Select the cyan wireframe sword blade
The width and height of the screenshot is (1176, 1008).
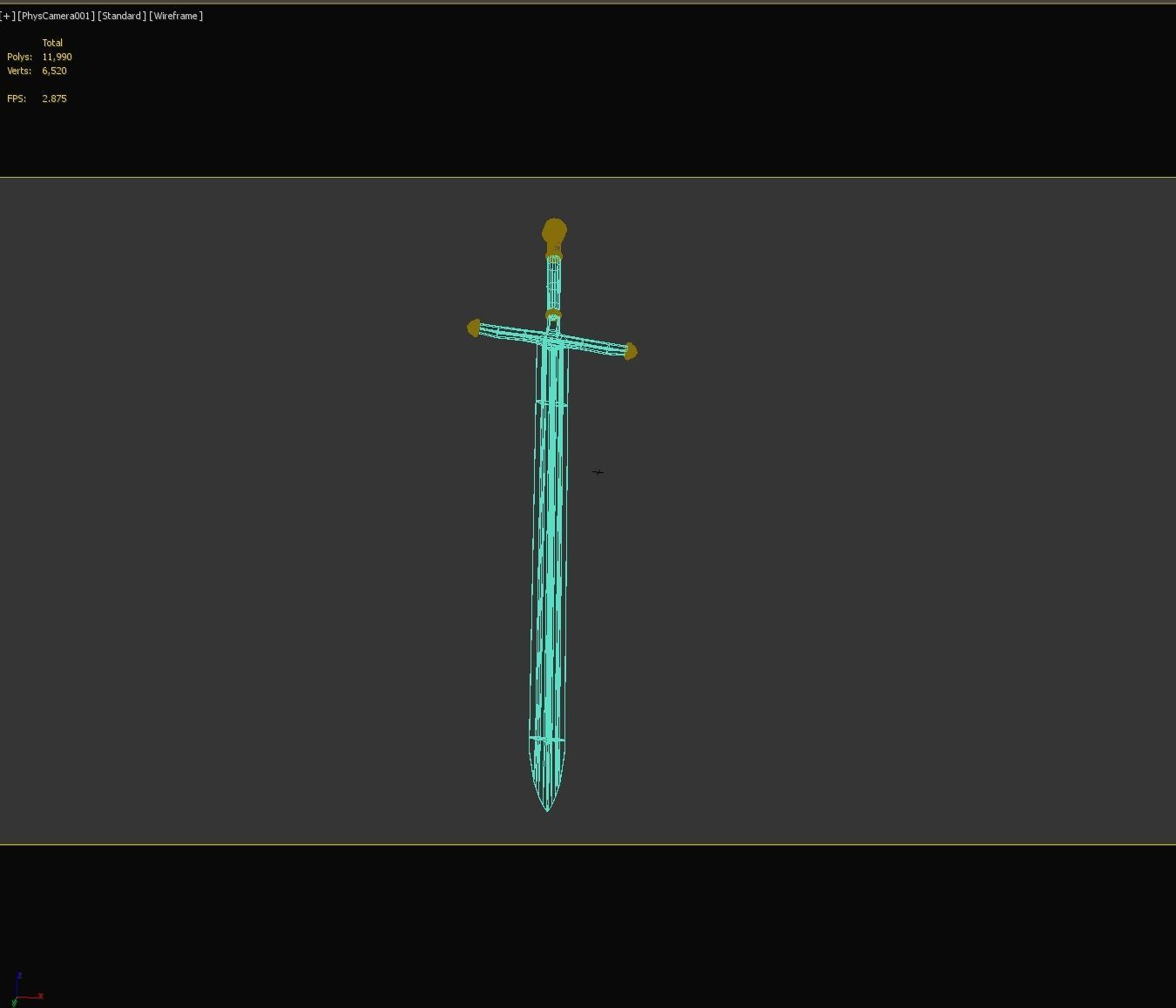click(549, 575)
